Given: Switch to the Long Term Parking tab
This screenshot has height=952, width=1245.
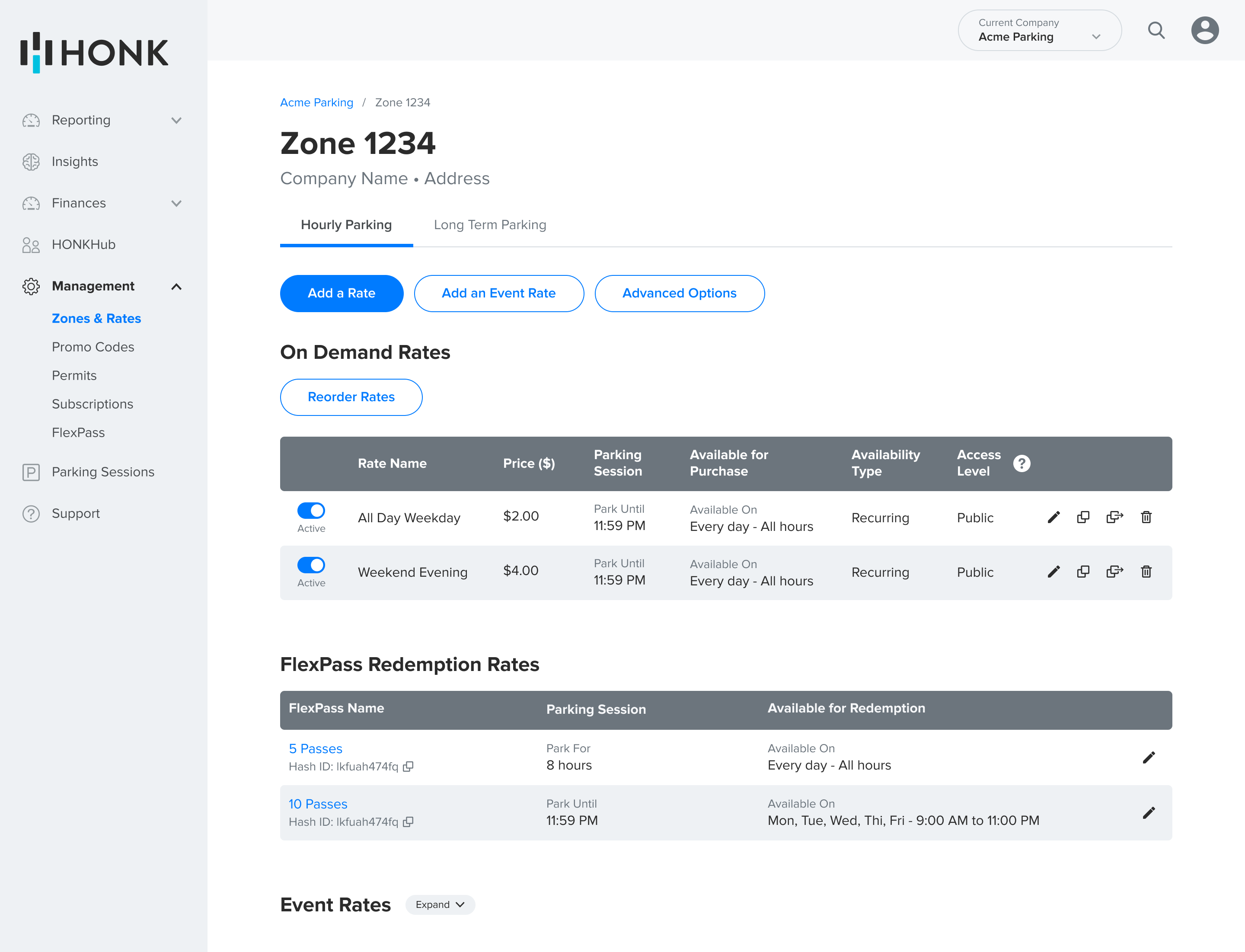Looking at the screenshot, I should [x=490, y=225].
